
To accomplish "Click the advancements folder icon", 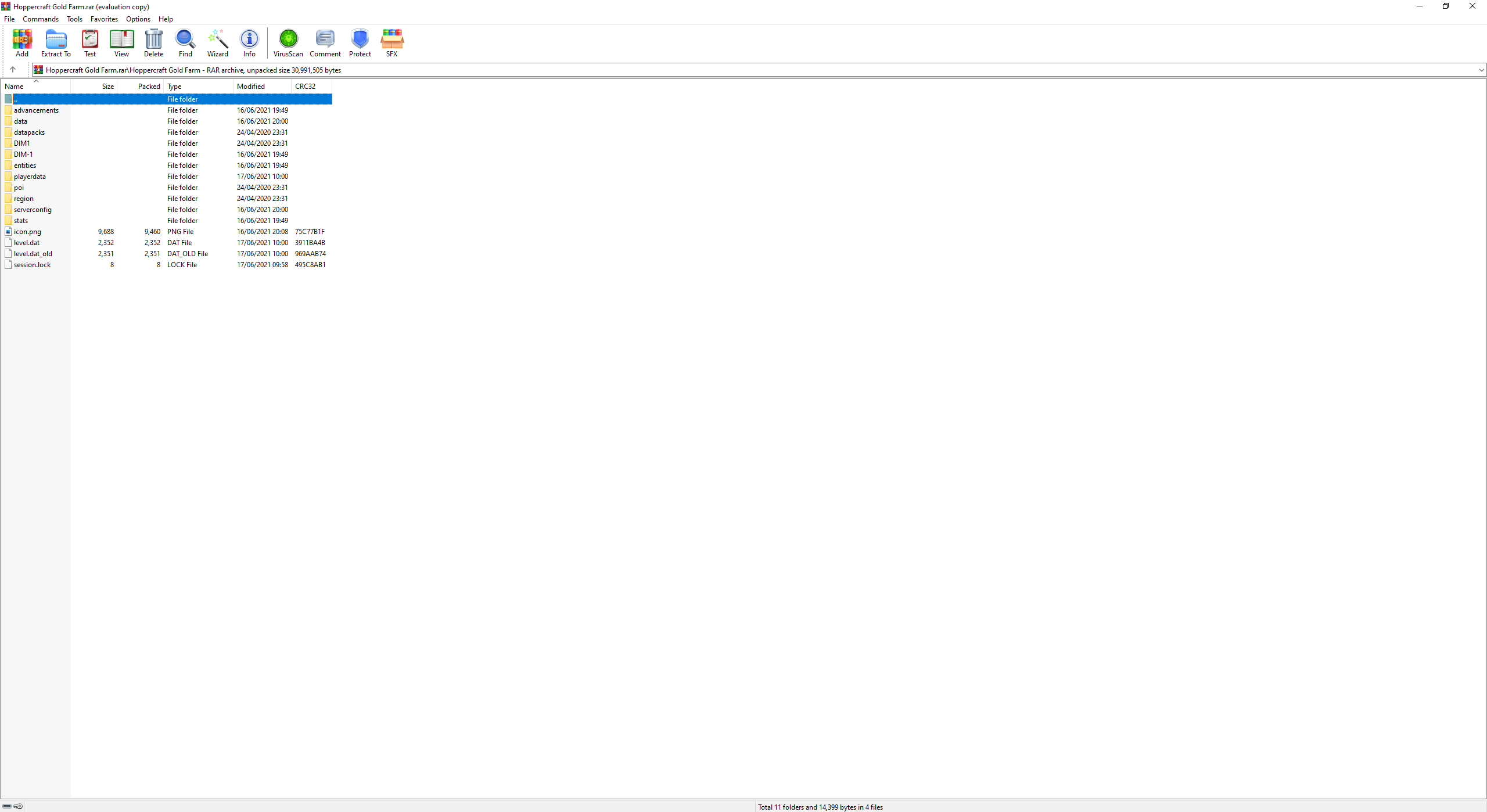I will click(x=8, y=110).
